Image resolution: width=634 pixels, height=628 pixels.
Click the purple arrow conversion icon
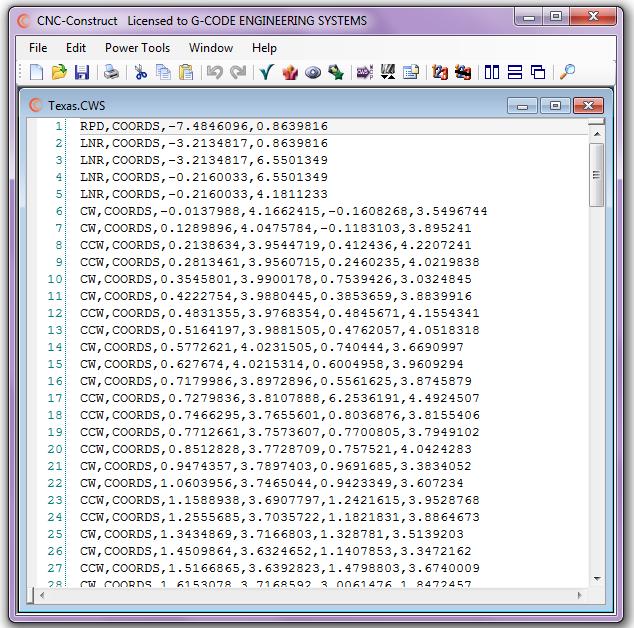[x=365, y=72]
